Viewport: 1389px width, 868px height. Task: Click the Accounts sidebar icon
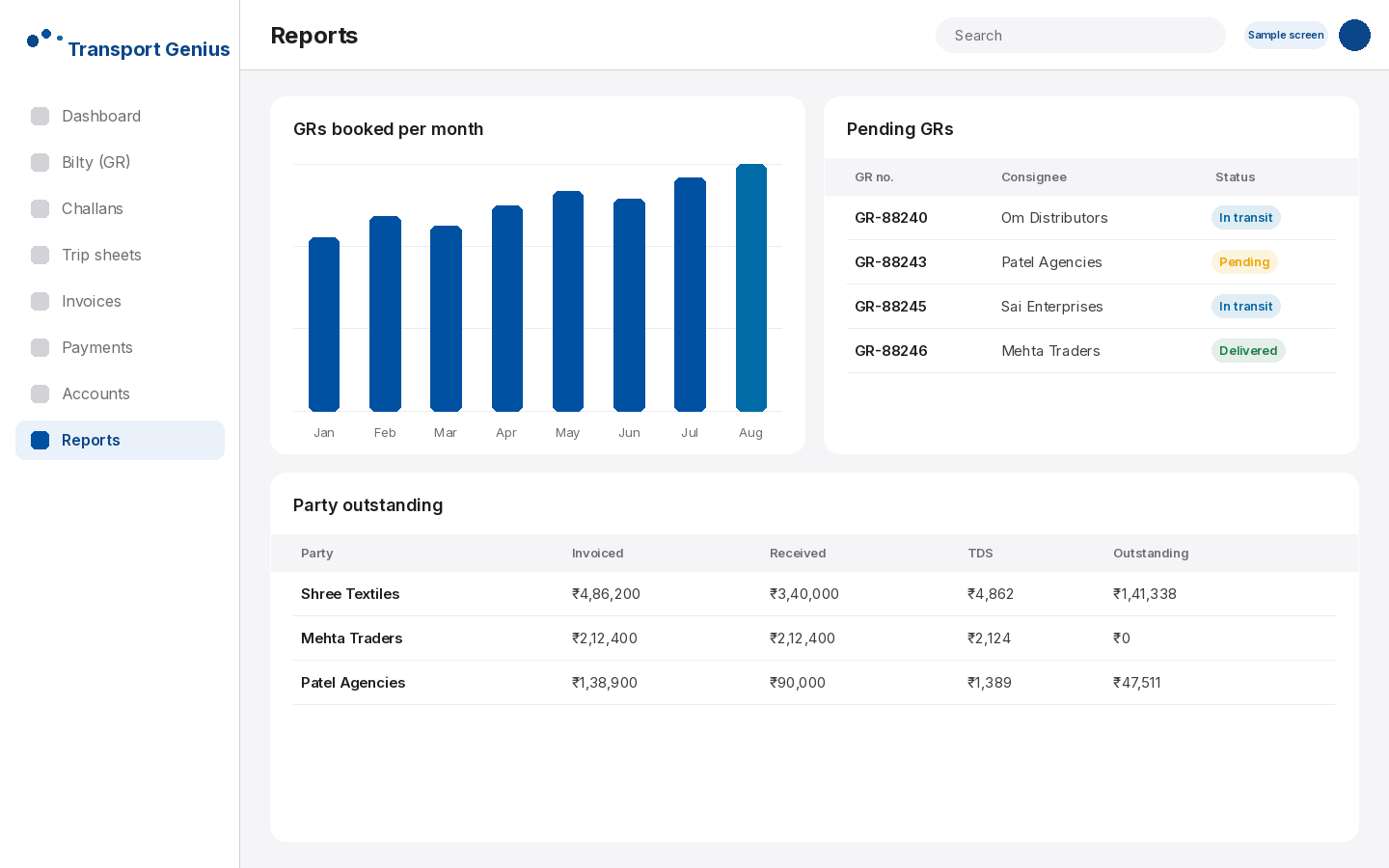pos(40,393)
